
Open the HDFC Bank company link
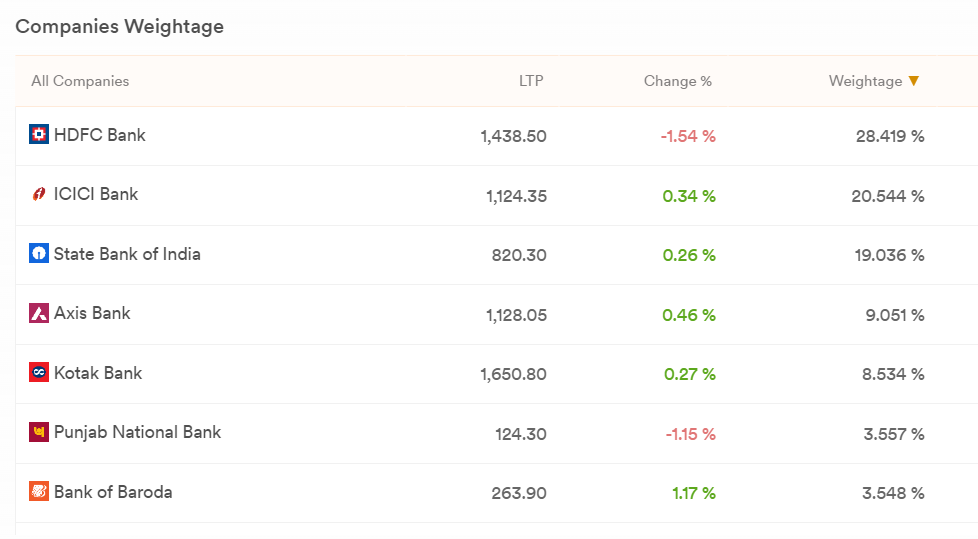99,135
